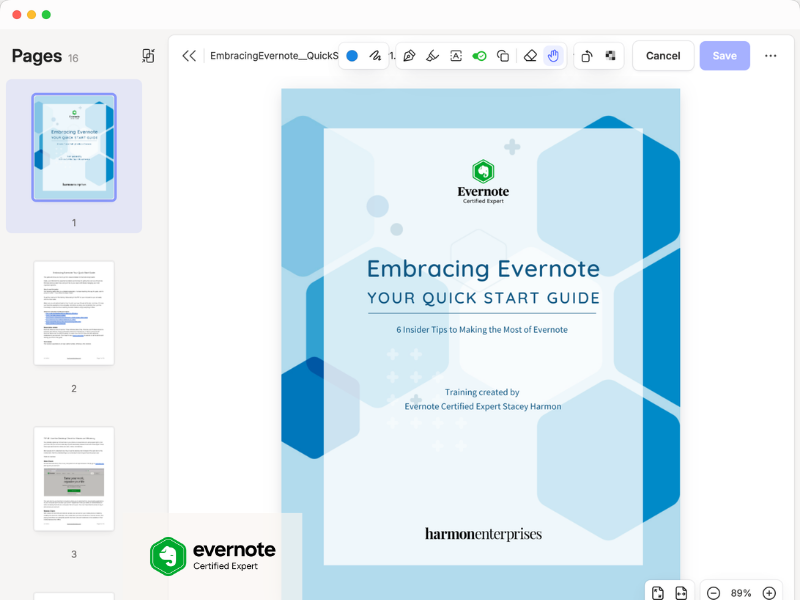The width and height of the screenshot is (800, 600).
Task: Select the text box annotation tool
Action: click(456, 56)
